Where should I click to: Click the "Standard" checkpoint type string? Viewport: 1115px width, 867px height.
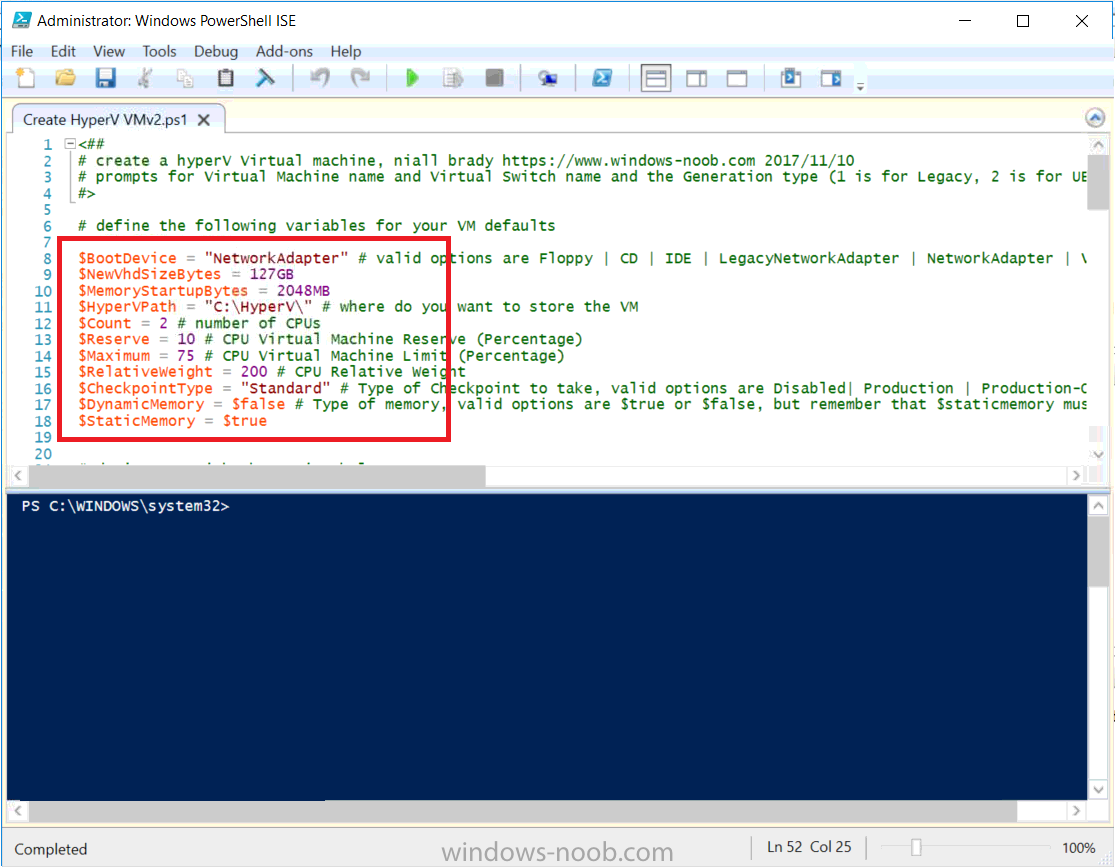[285, 388]
